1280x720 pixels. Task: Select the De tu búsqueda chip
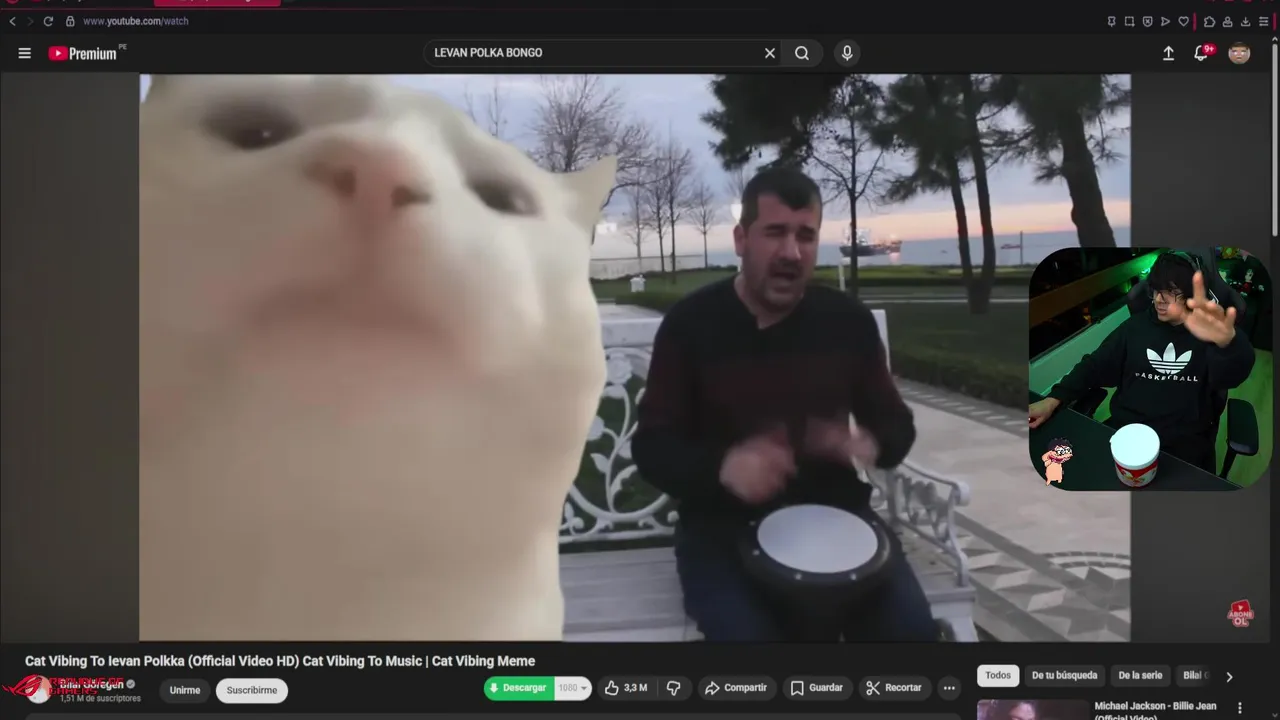[x=1064, y=676]
